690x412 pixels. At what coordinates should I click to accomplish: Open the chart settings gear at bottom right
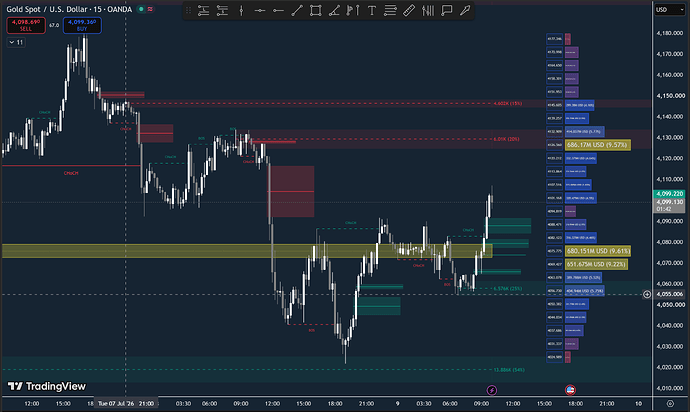(670, 403)
